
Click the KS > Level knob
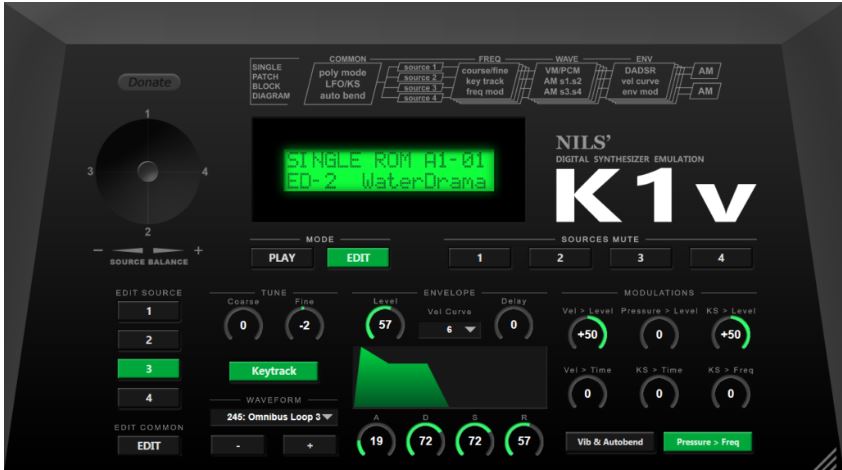tap(731, 334)
